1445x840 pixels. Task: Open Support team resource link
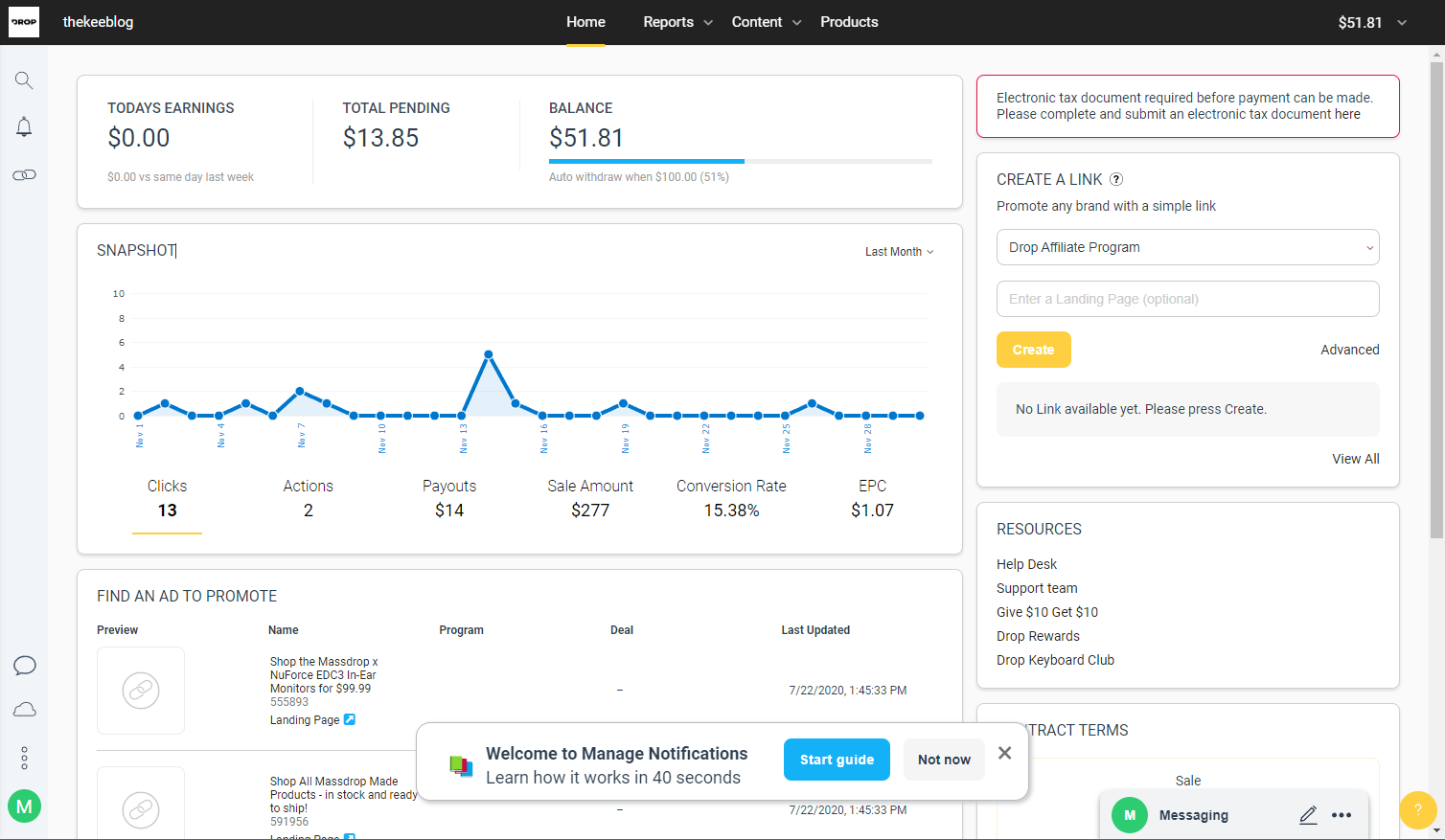(x=1037, y=588)
